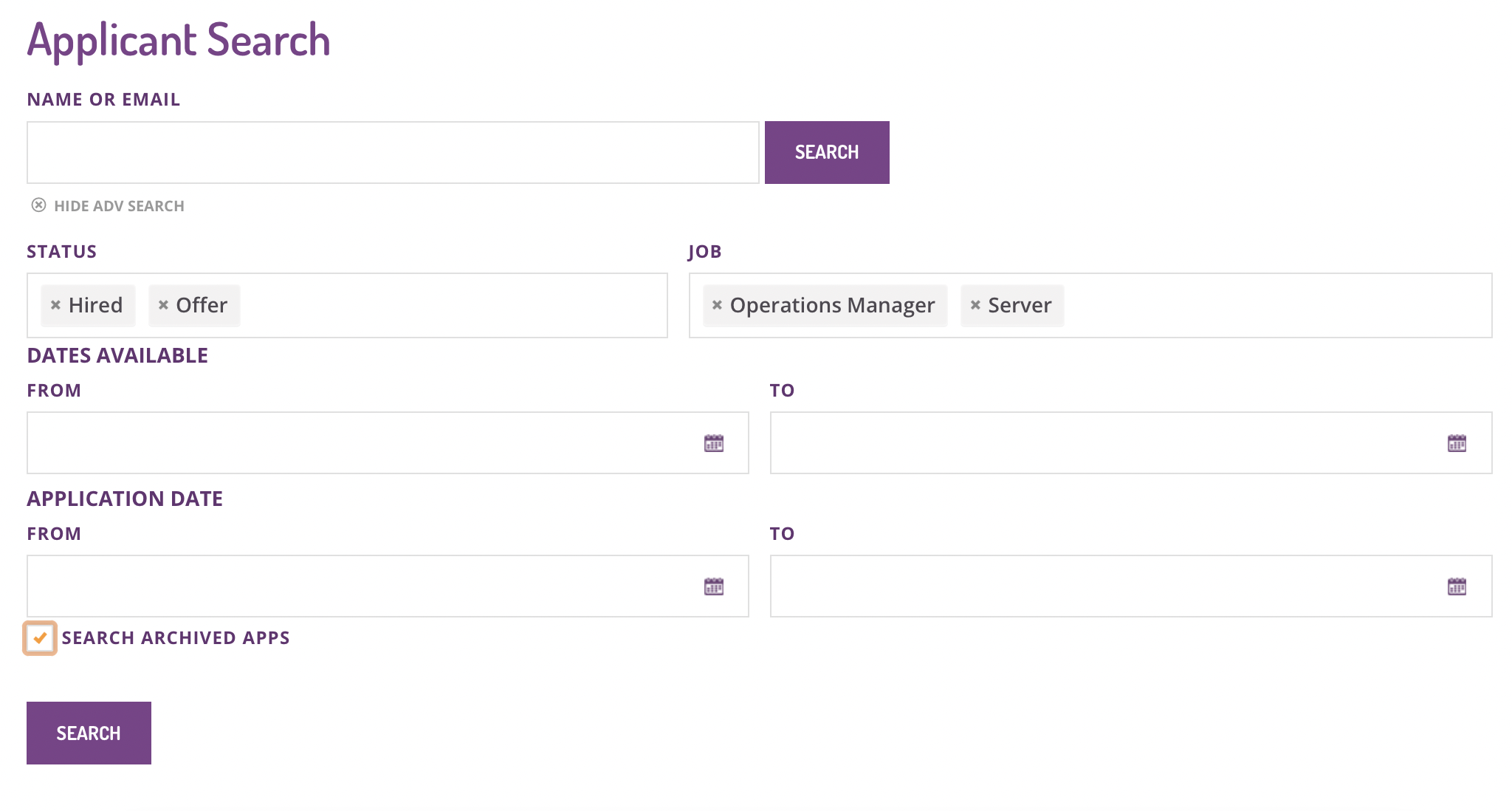This screenshot has width=1512, height=811.
Task: Remove the Operations Manager job tag
Action: (x=717, y=305)
